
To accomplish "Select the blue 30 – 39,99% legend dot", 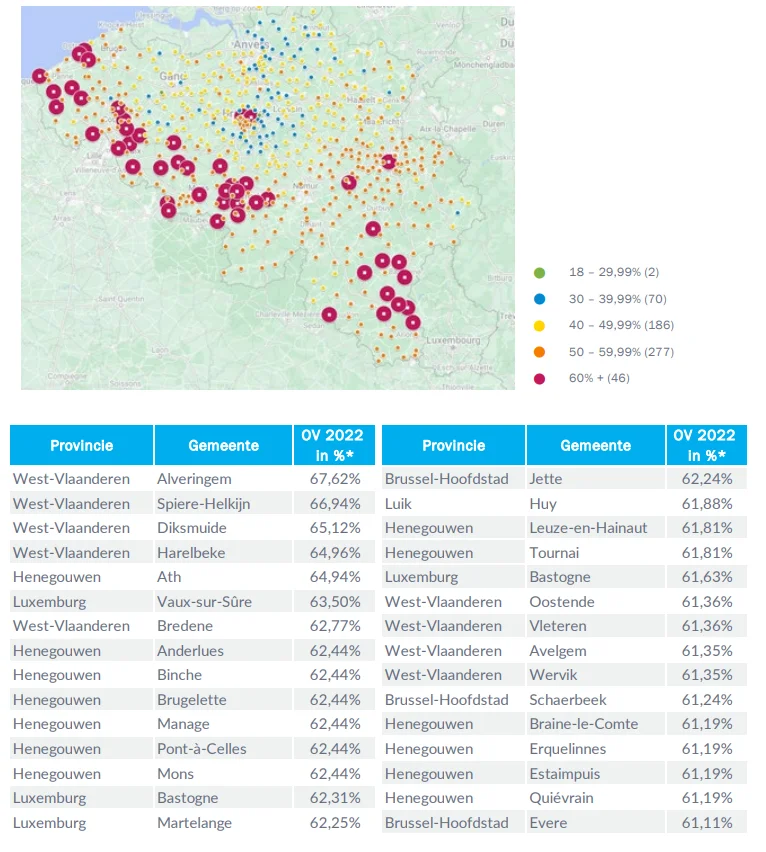I will point(540,298).
